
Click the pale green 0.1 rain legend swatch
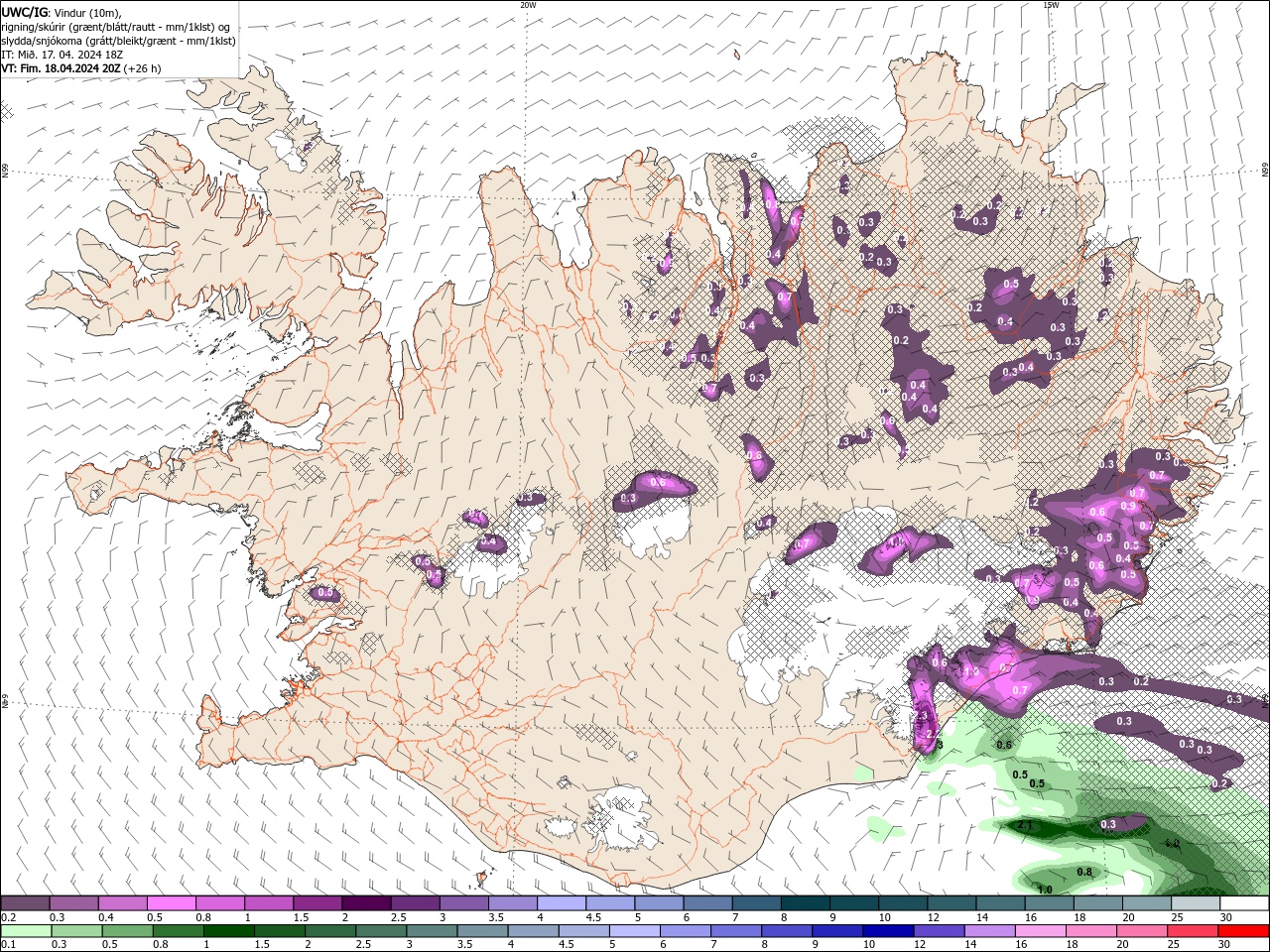click(25, 931)
